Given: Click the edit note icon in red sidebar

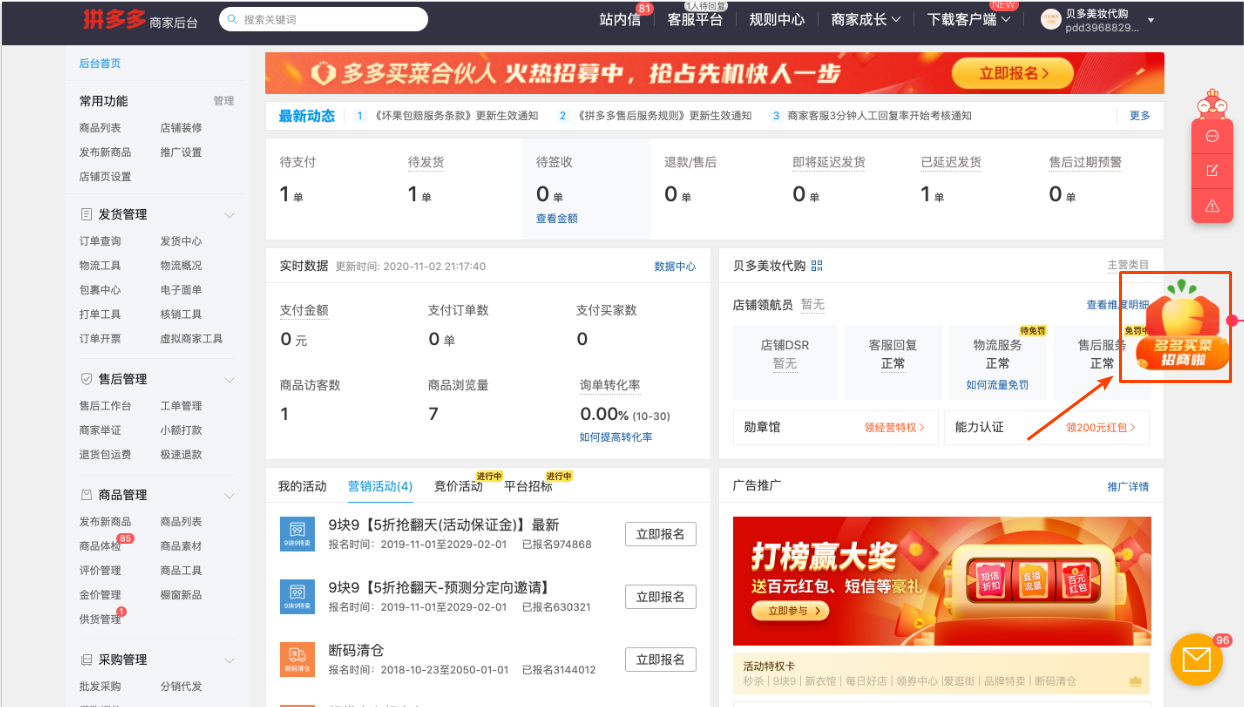Looking at the screenshot, I should tap(1212, 171).
